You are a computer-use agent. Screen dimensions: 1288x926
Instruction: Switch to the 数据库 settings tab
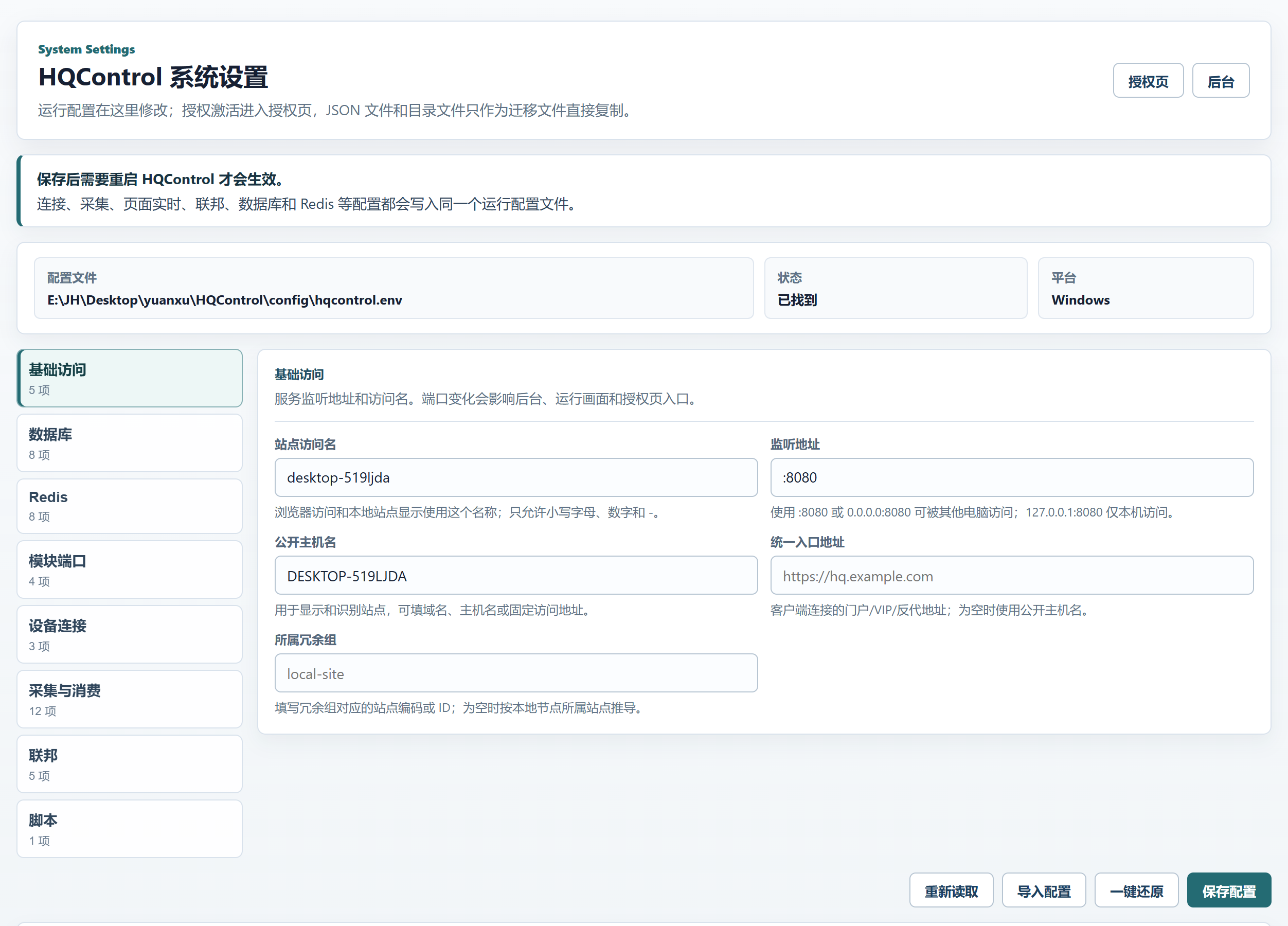click(130, 443)
